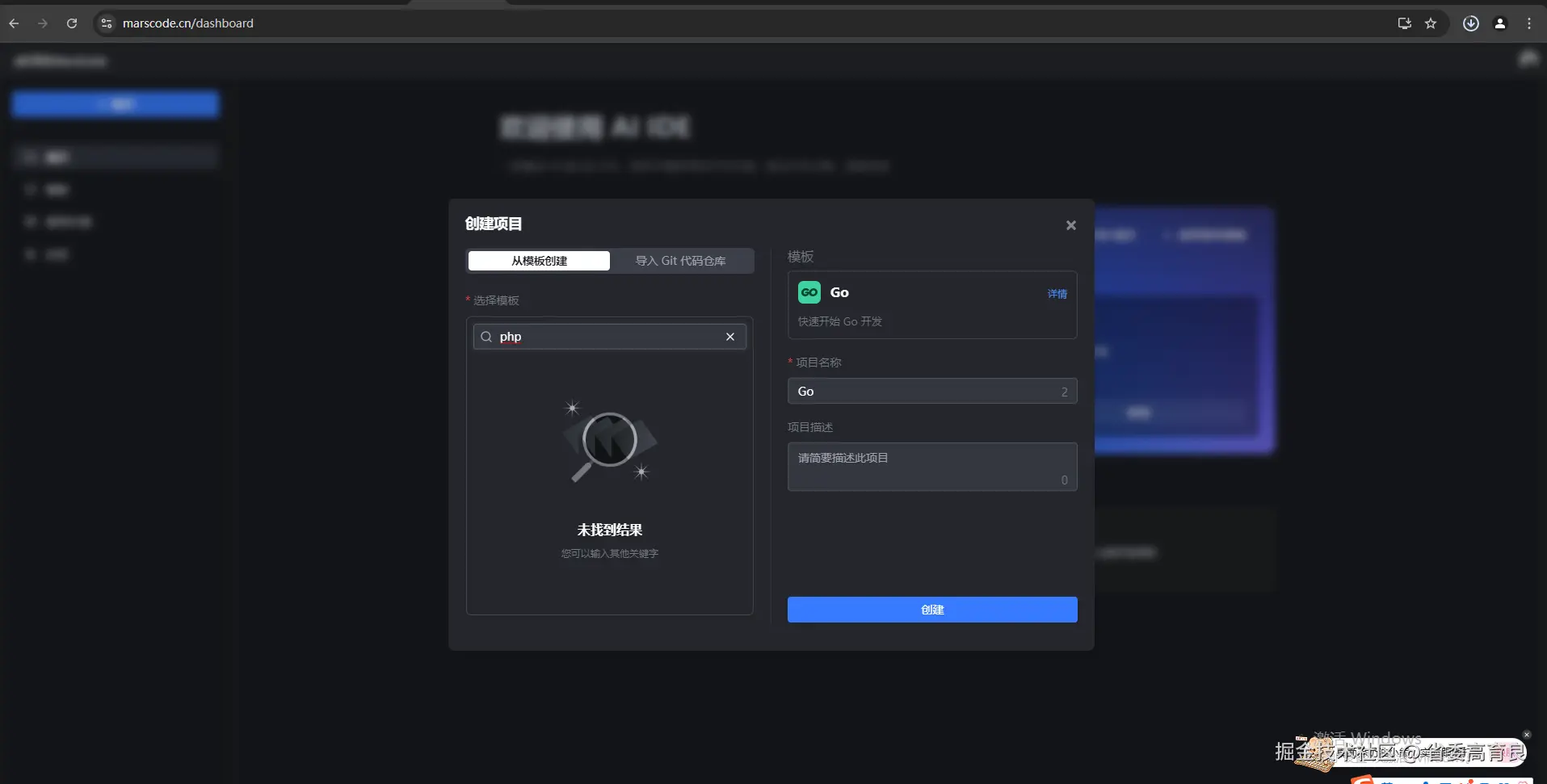
Task: Click the 项目描述 description textarea
Action: tap(931, 467)
